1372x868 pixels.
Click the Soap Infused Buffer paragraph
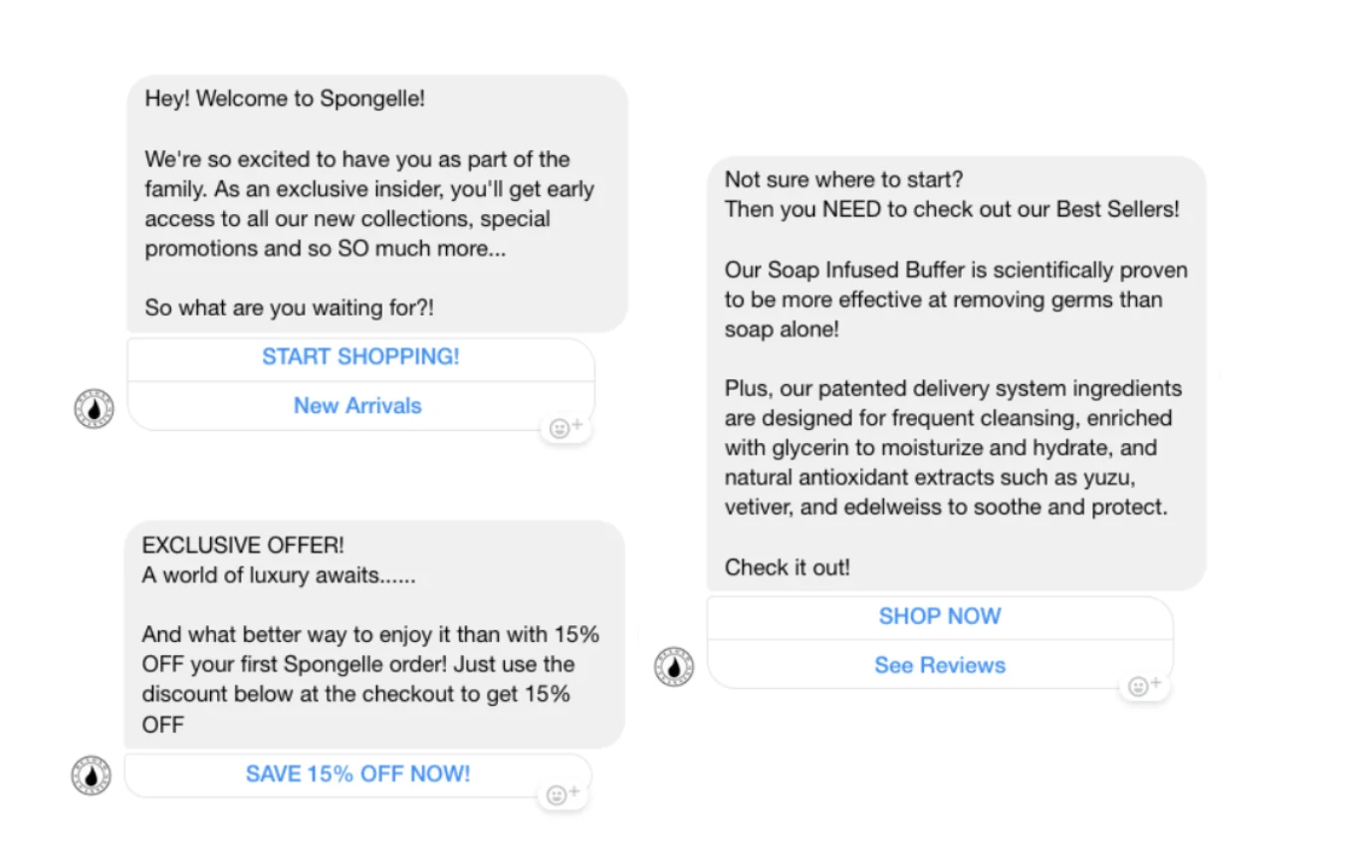(x=956, y=300)
